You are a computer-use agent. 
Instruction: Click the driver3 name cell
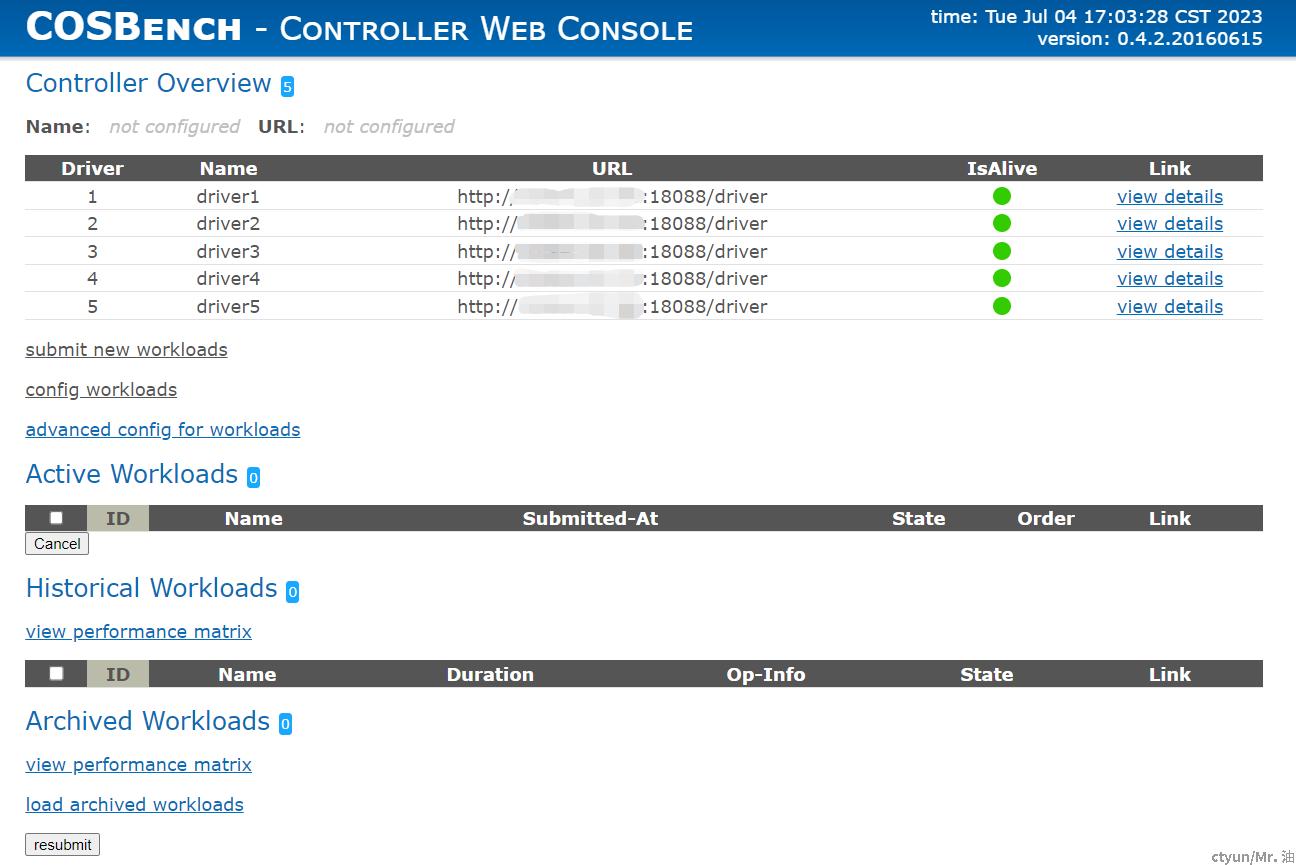[x=228, y=251]
